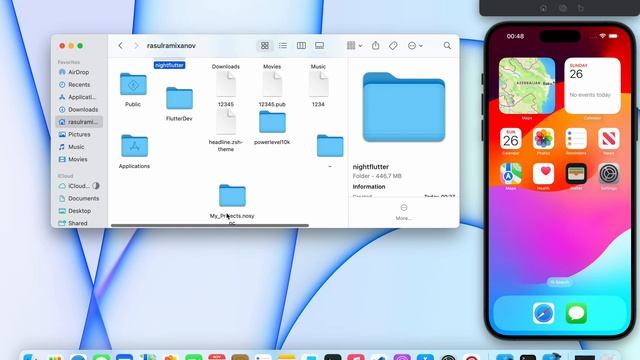The height and width of the screenshot is (360, 640).
Task: Go back with the Finder back arrow
Action: click(120, 46)
